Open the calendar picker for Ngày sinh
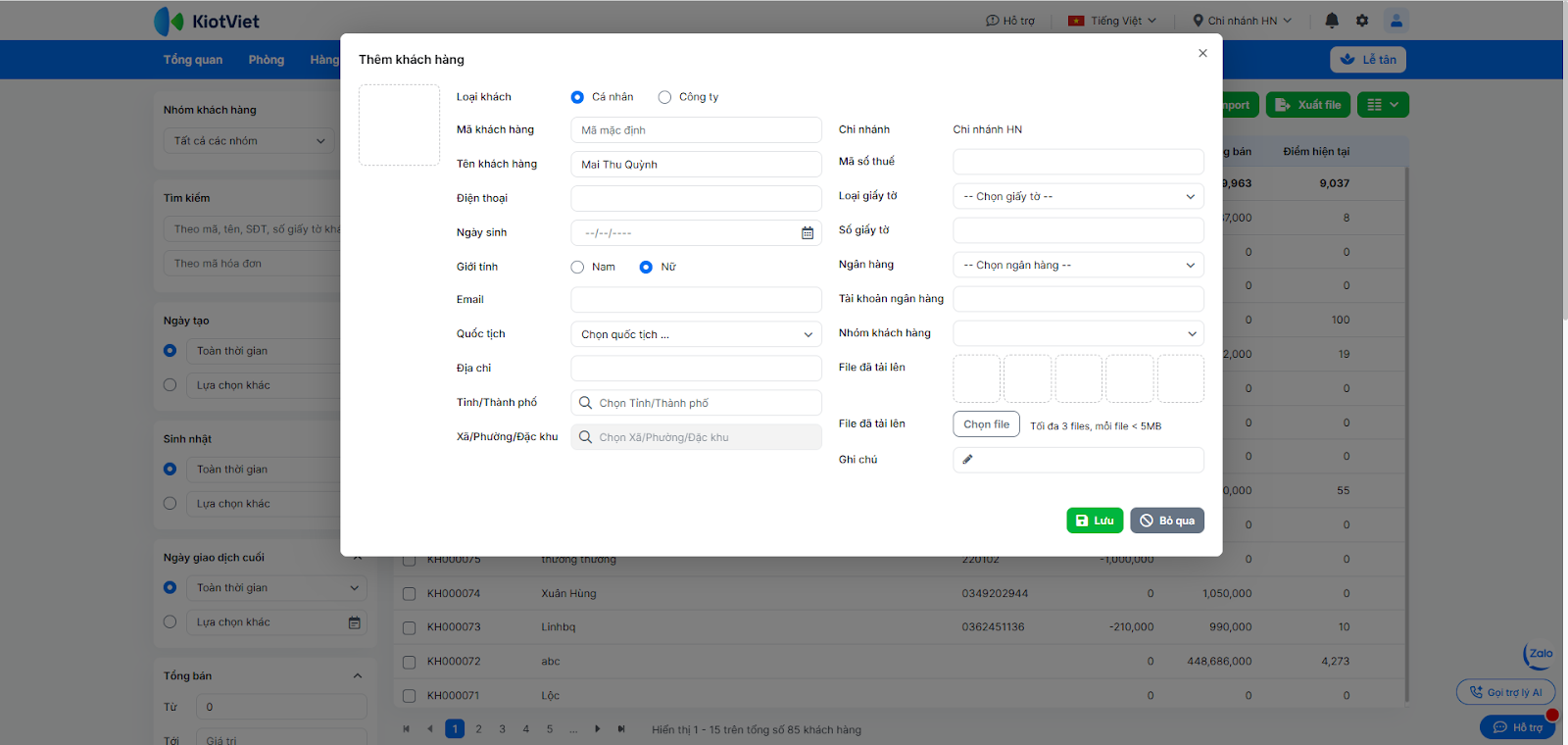This screenshot has height=745, width=1568. tap(808, 233)
